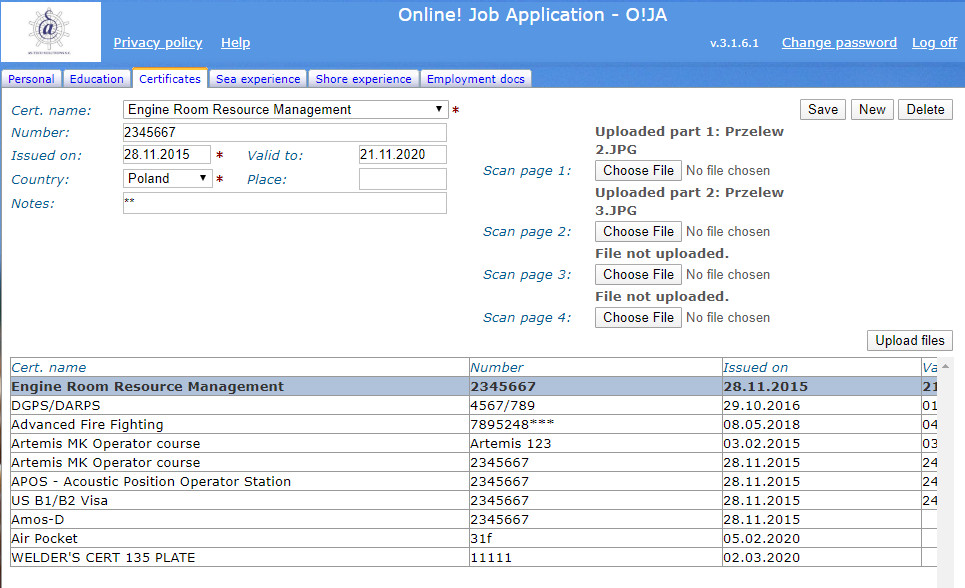Open the Privacy policy link

click(x=158, y=42)
